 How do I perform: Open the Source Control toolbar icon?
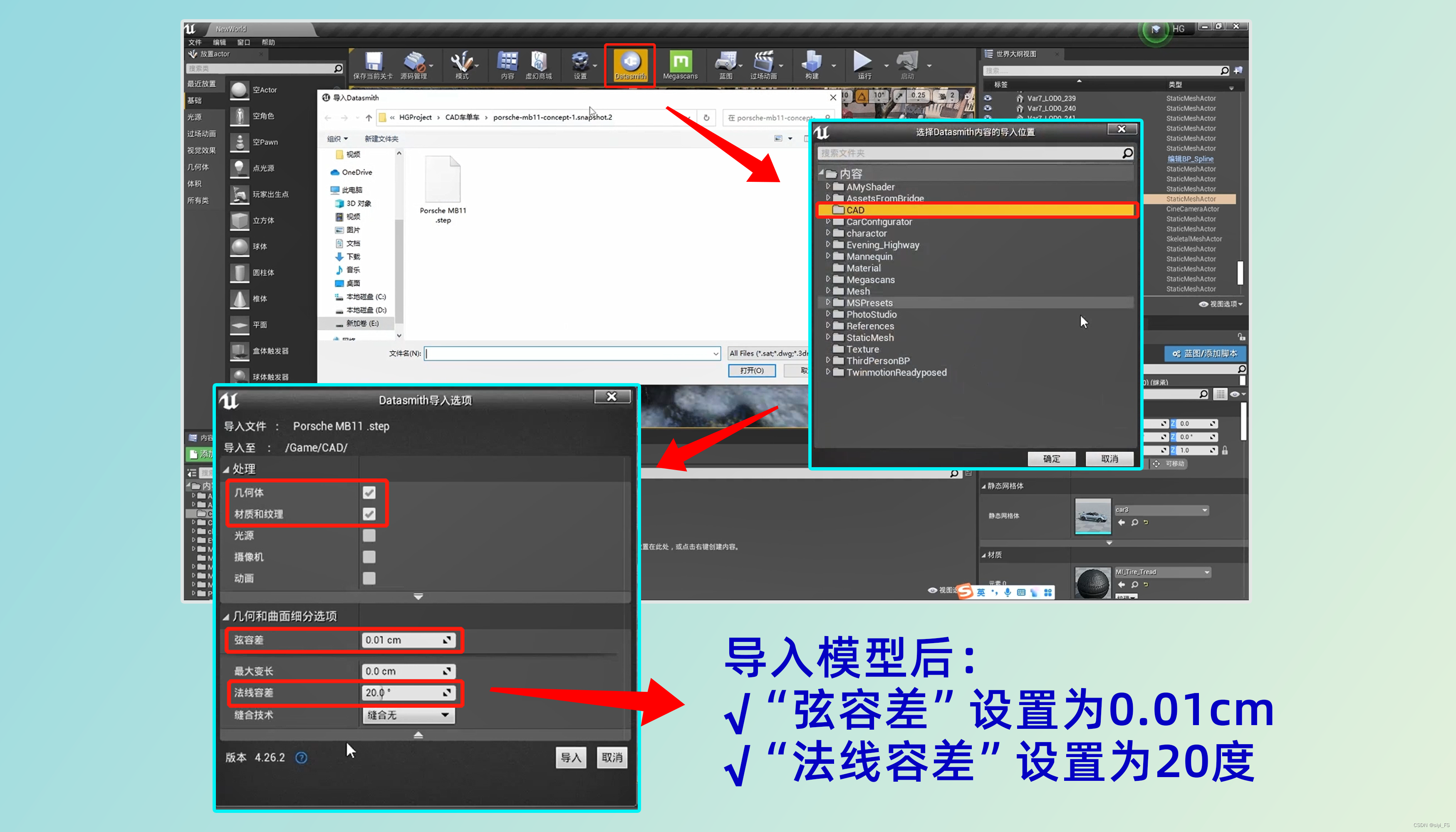414,62
